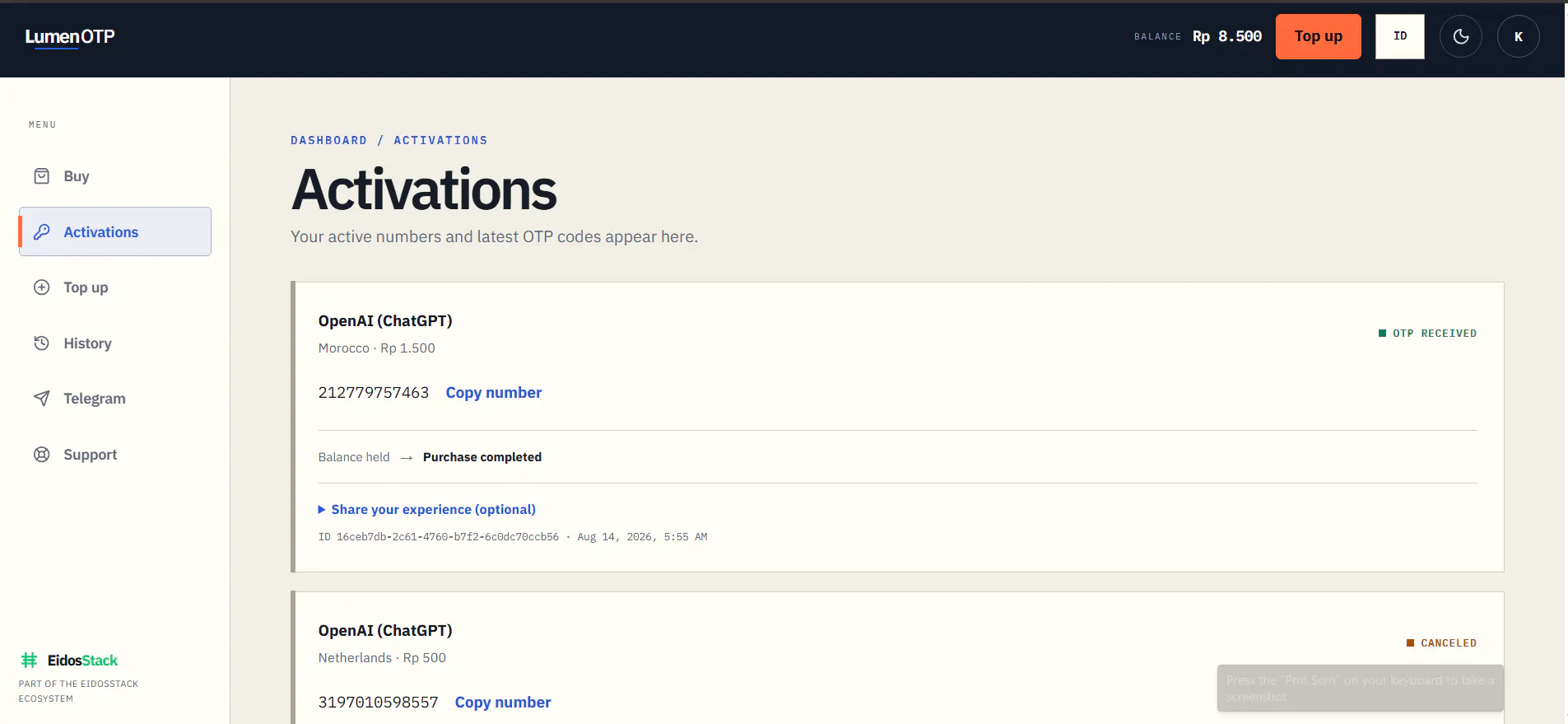Screen dimensions: 1568x724
Task: Click the OpenAI (ChatGPT) title in the Netherlands card
Action: pyautogui.click(x=385, y=630)
